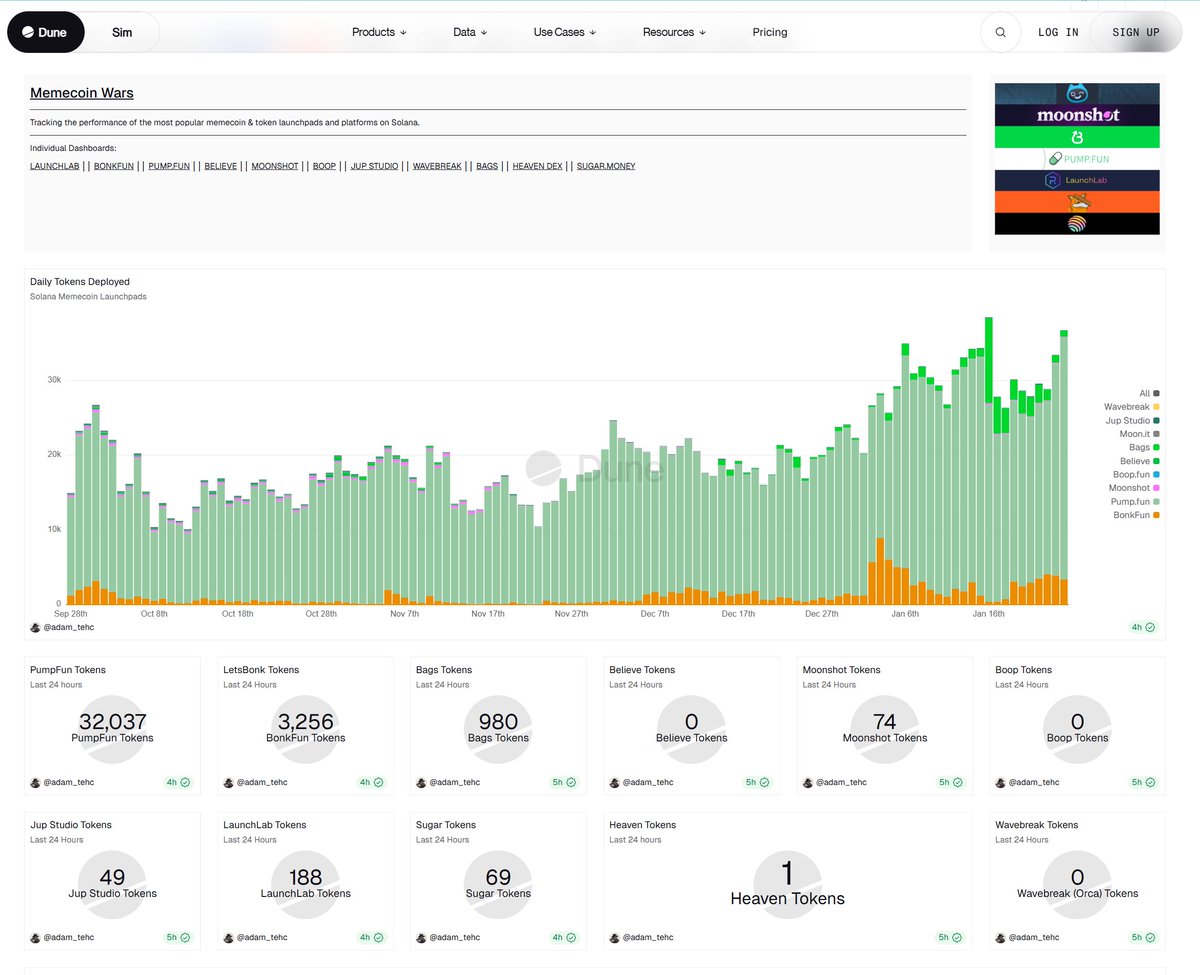
Task: Click author avatar on Believe Tokens card
Action: click(x=614, y=782)
